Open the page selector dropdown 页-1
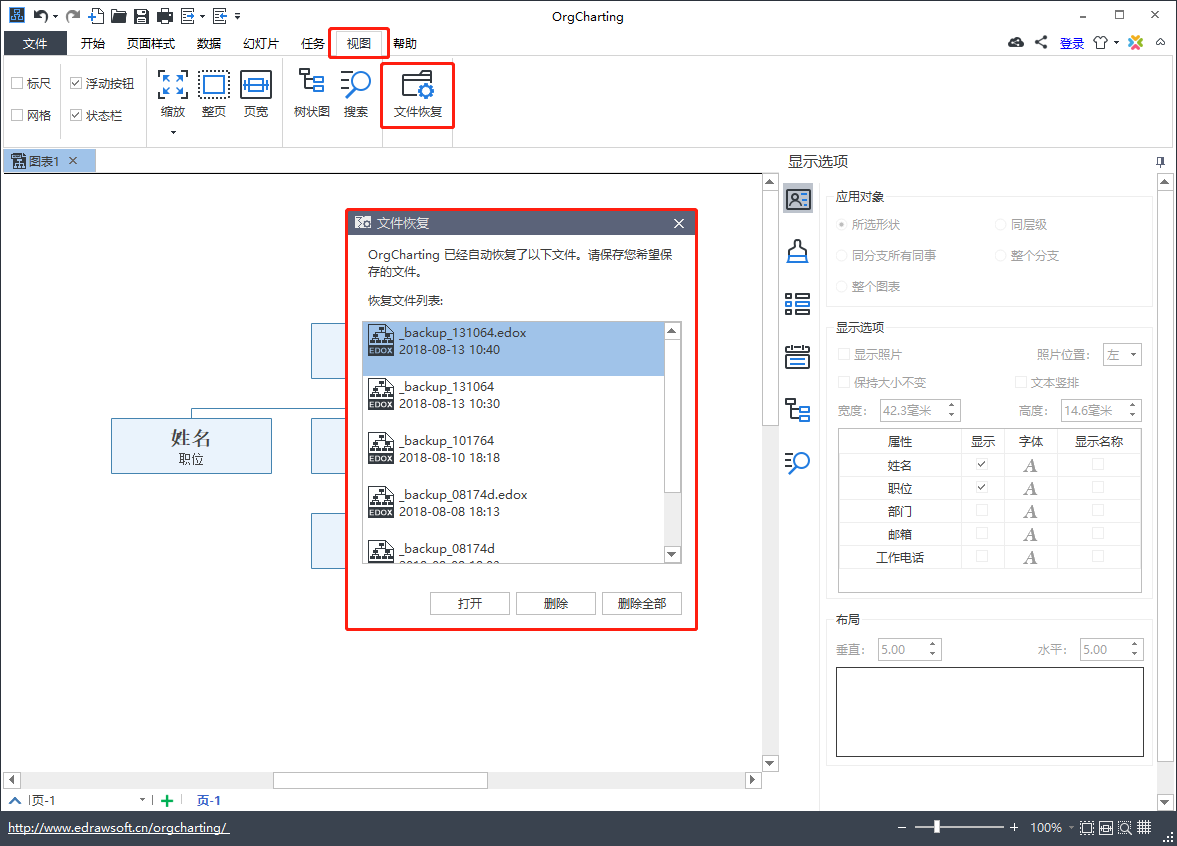 (143, 800)
